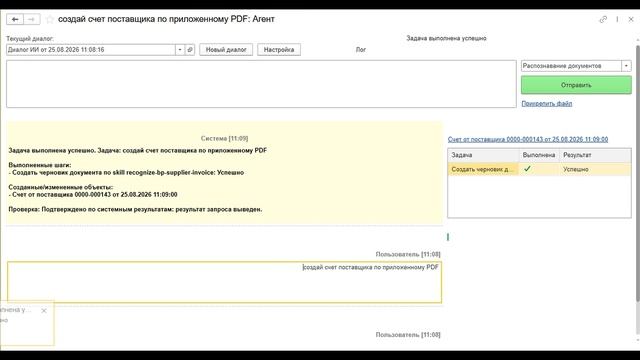The height and width of the screenshot is (360, 640).
Task: Go forward with the right arrow button
Action: pyautogui.click(x=31, y=19)
